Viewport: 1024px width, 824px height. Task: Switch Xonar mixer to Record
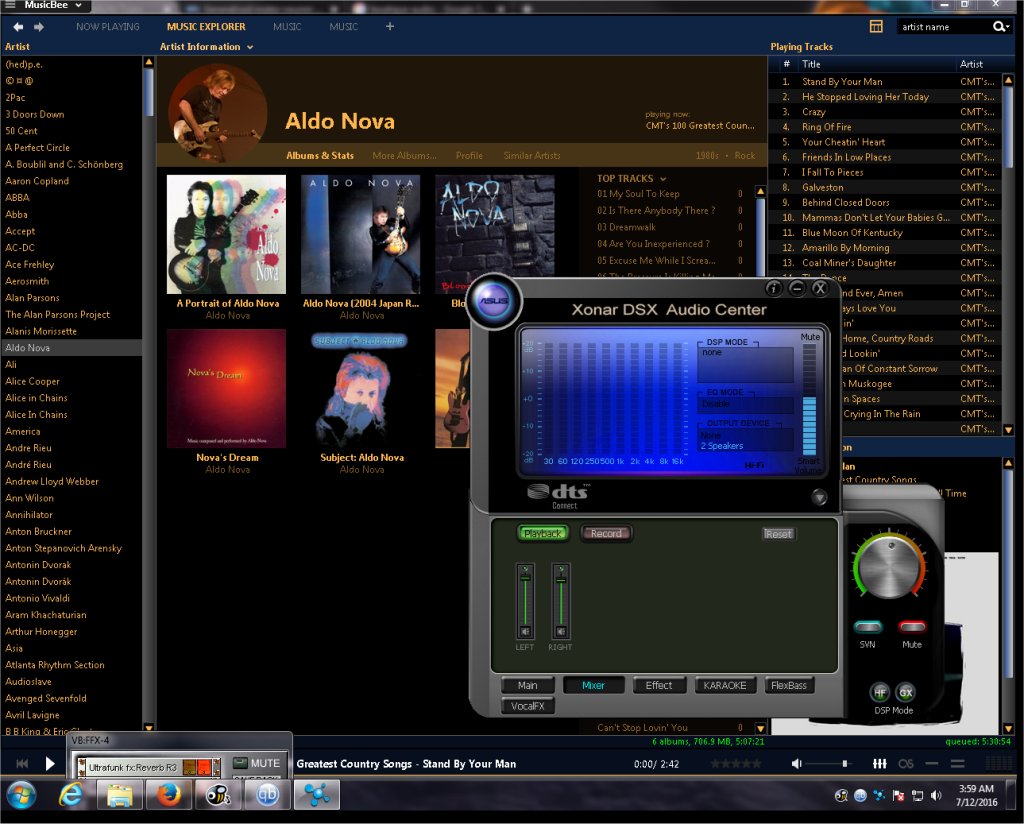606,533
